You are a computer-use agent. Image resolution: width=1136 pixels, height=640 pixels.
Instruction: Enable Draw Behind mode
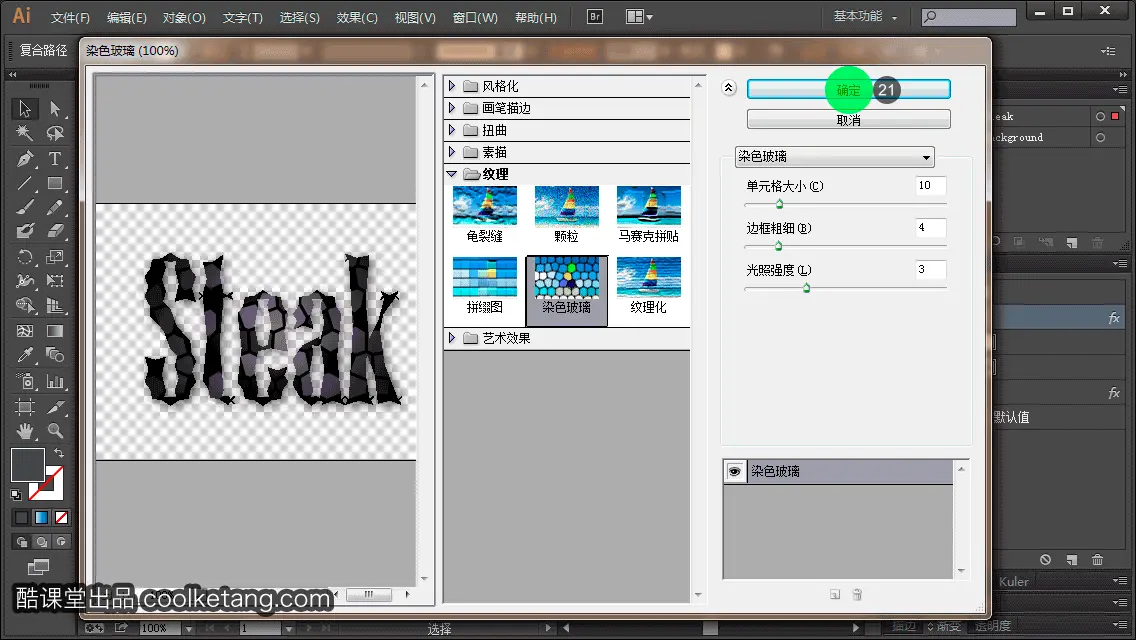[42, 541]
